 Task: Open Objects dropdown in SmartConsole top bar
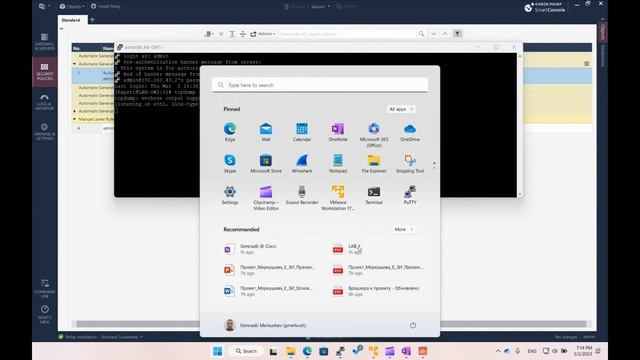coord(72,6)
